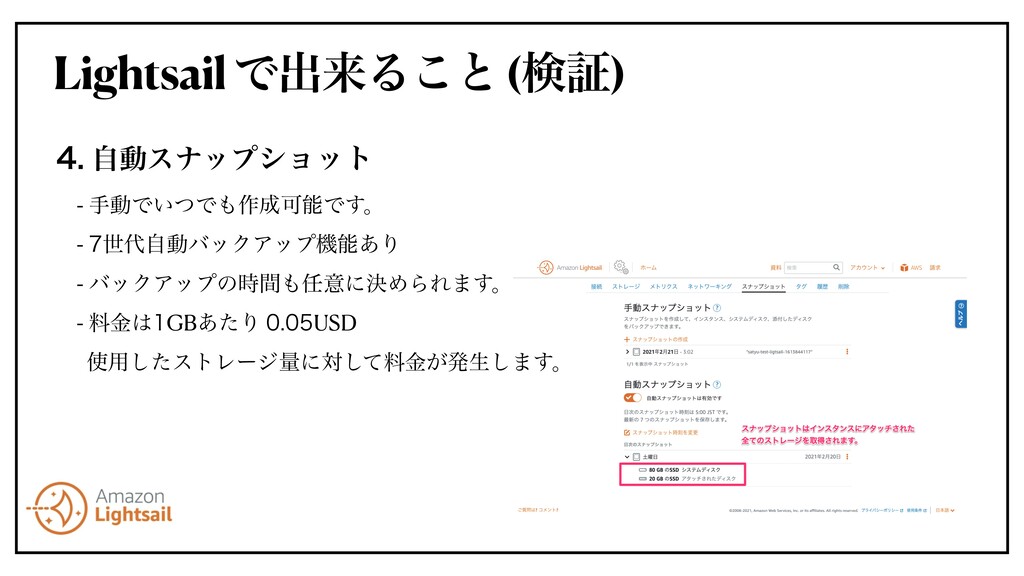Screen dimensions: 1024x576
Task: Switch to the ストレージ tab
Action: coord(626,287)
